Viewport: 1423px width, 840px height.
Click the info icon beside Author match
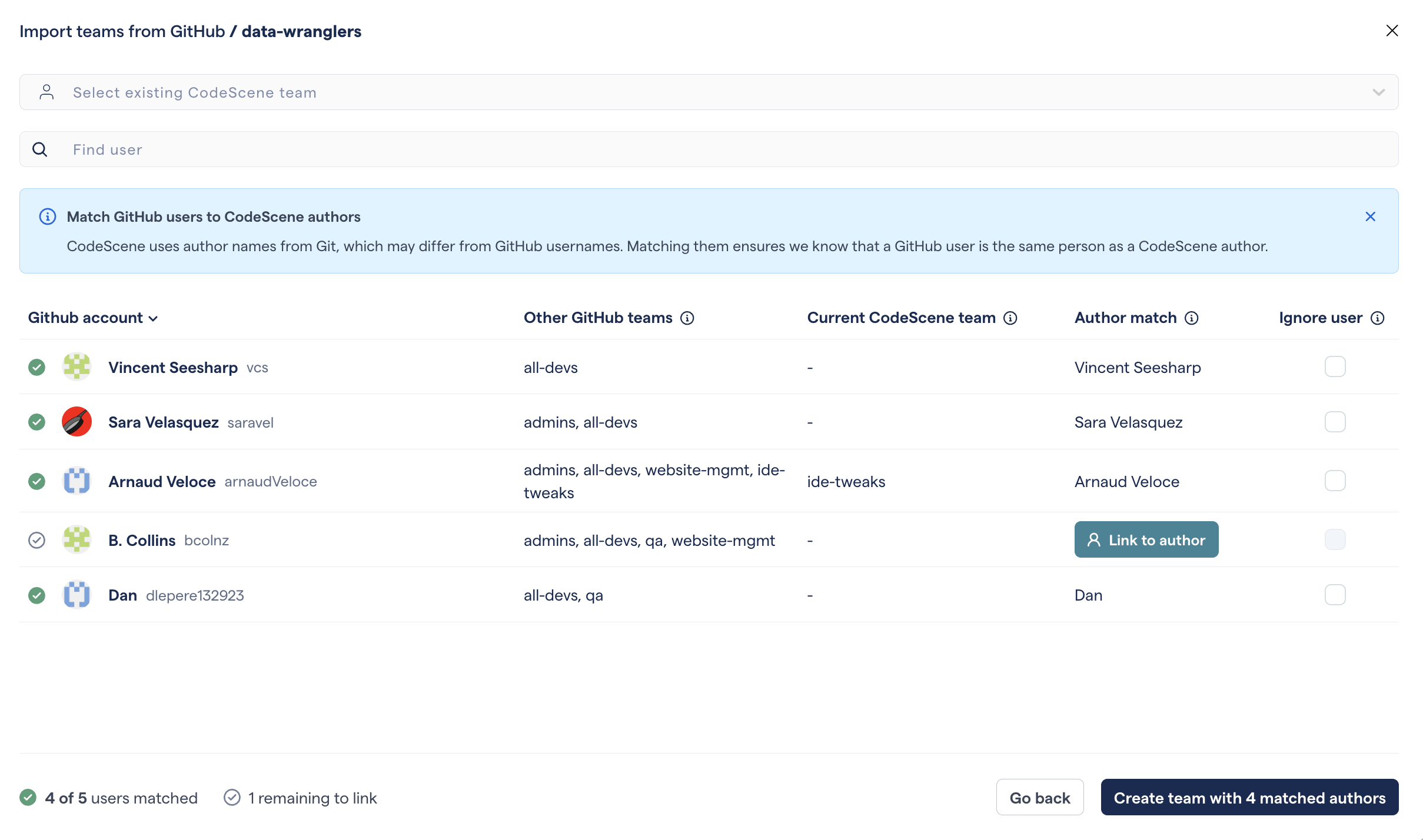coord(1191,318)
